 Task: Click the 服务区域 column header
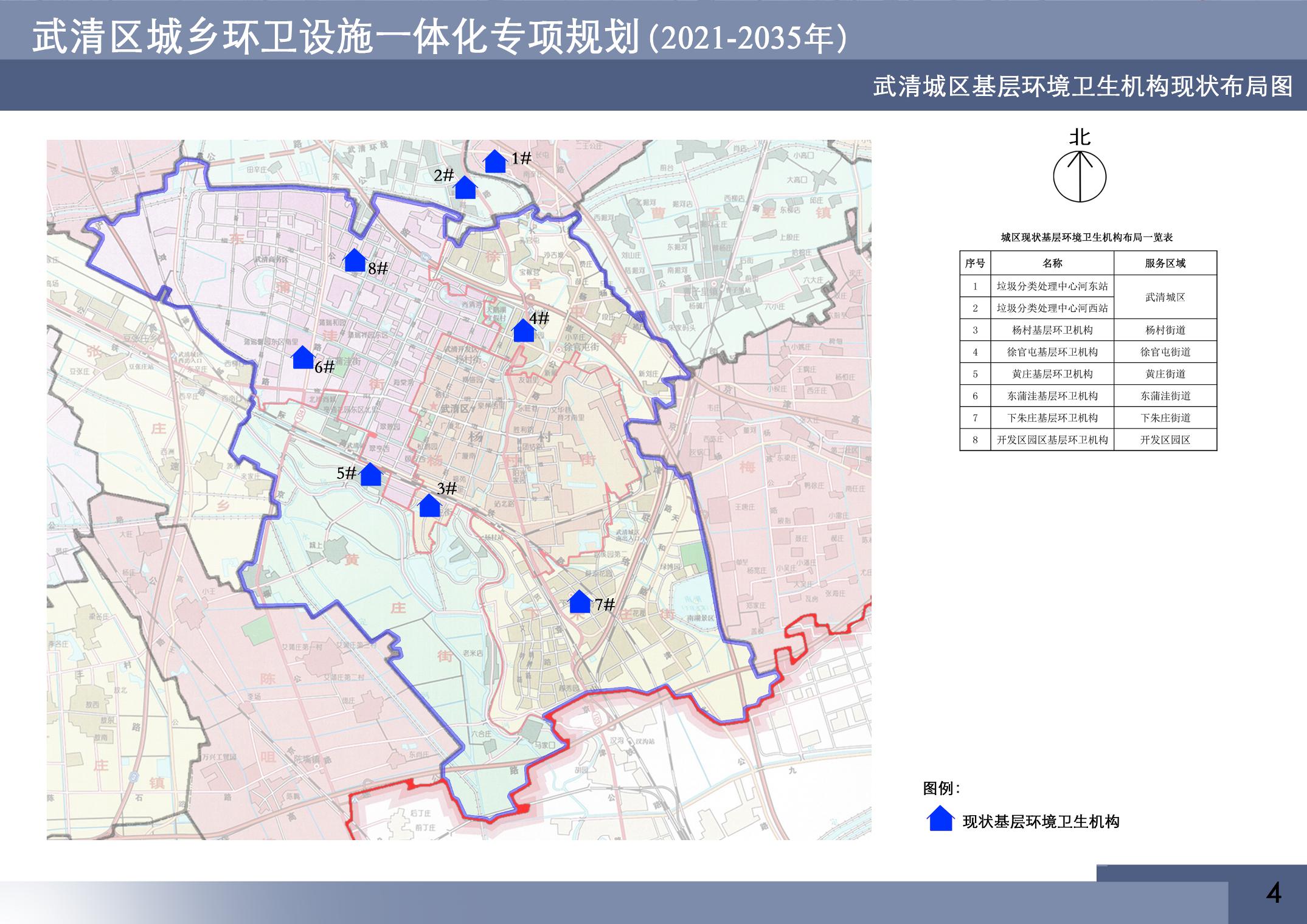pyautogui.click(x=1165, y=263)
